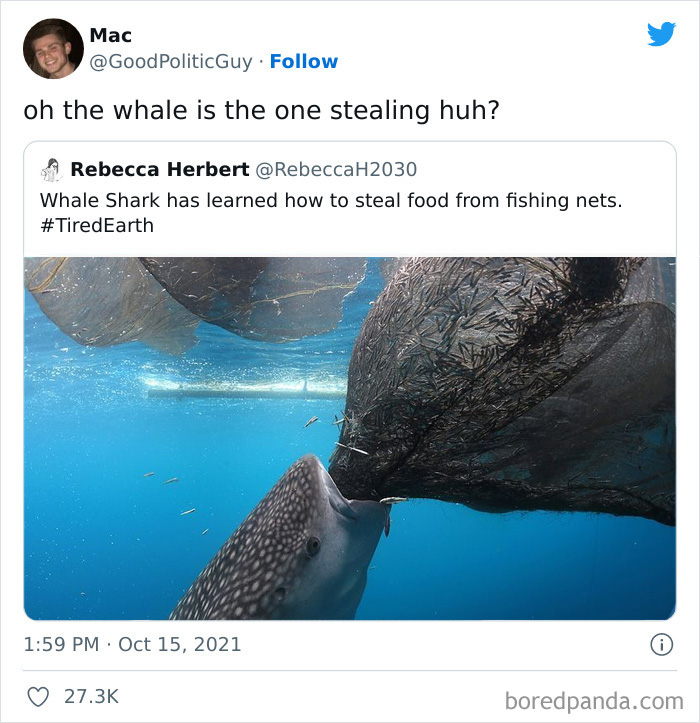Open the 1:59 PM tweet time
700x723 pixels.
tap(61, 644)
